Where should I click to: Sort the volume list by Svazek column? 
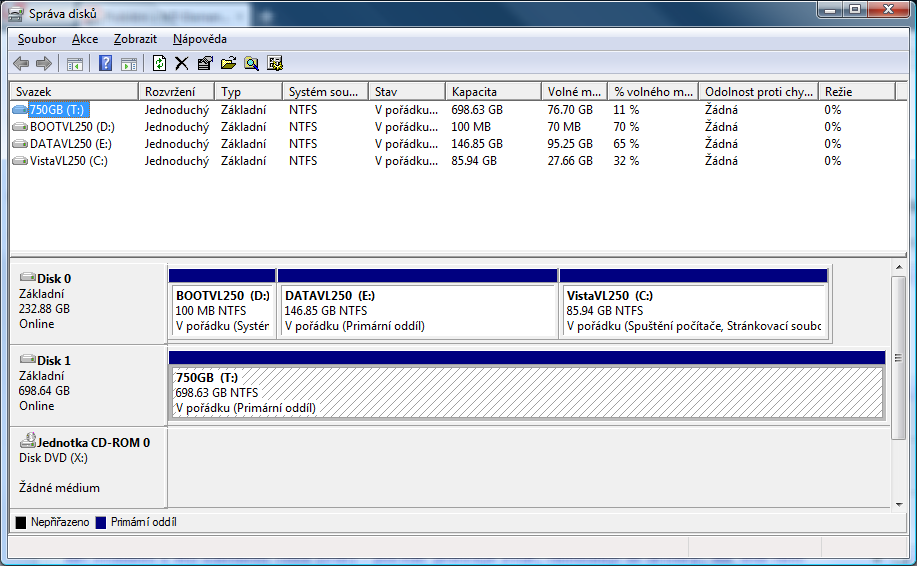[x=73, y=92]
